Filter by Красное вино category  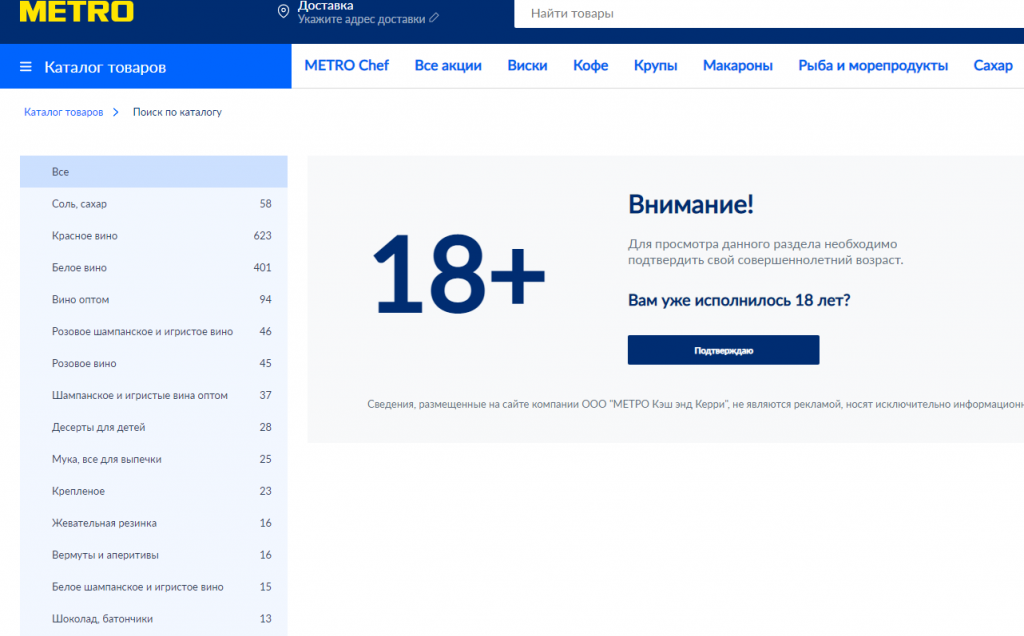point(85,236)
